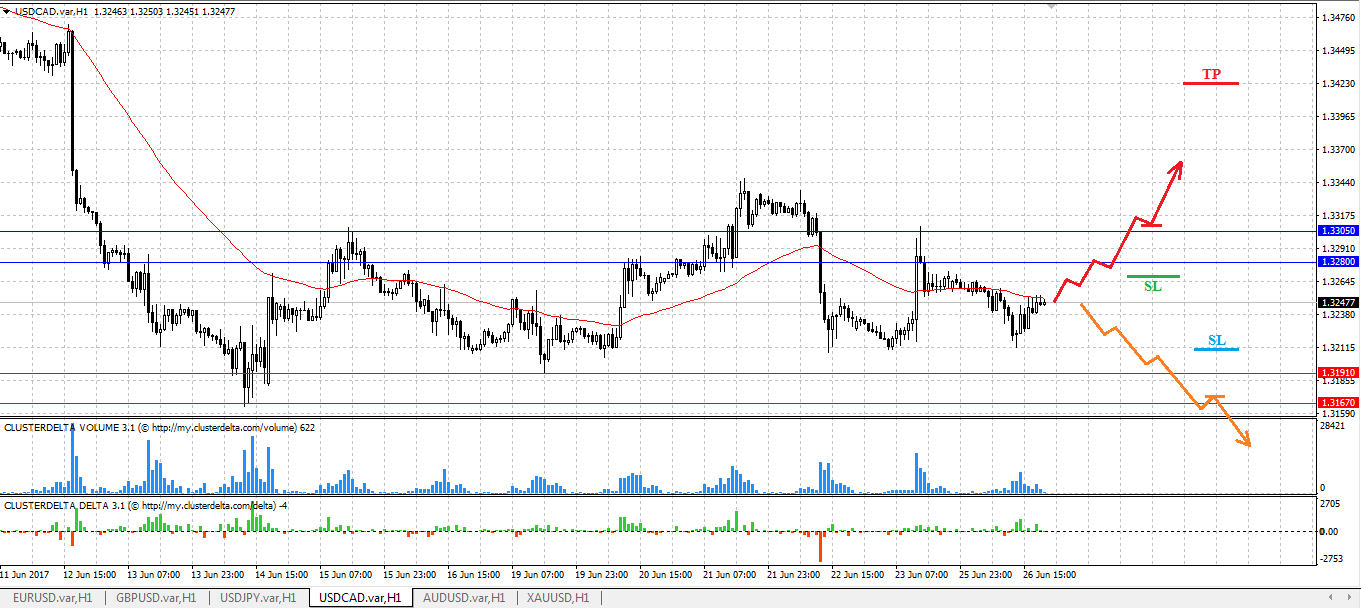Click the blue 1.32800 price level label
The width and height of the screenshot is (1361, 609).
click(x=1338, y=262)
